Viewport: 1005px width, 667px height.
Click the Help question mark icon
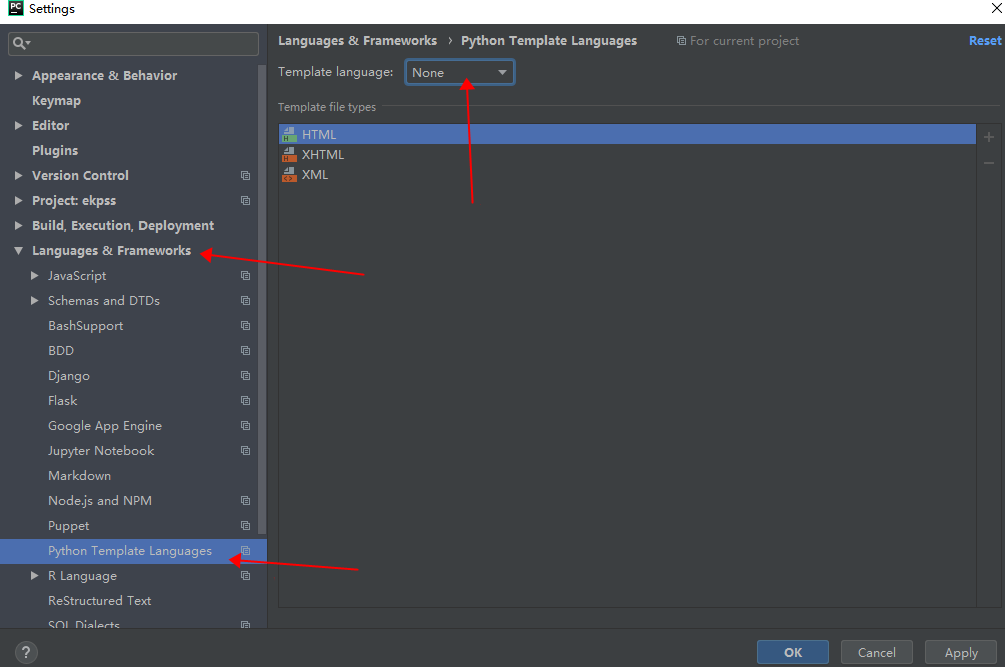coord(25,652)
